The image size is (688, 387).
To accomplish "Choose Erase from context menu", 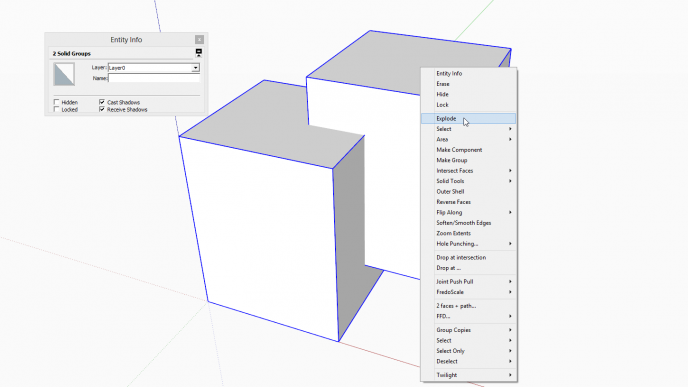I will pos(469,84).
